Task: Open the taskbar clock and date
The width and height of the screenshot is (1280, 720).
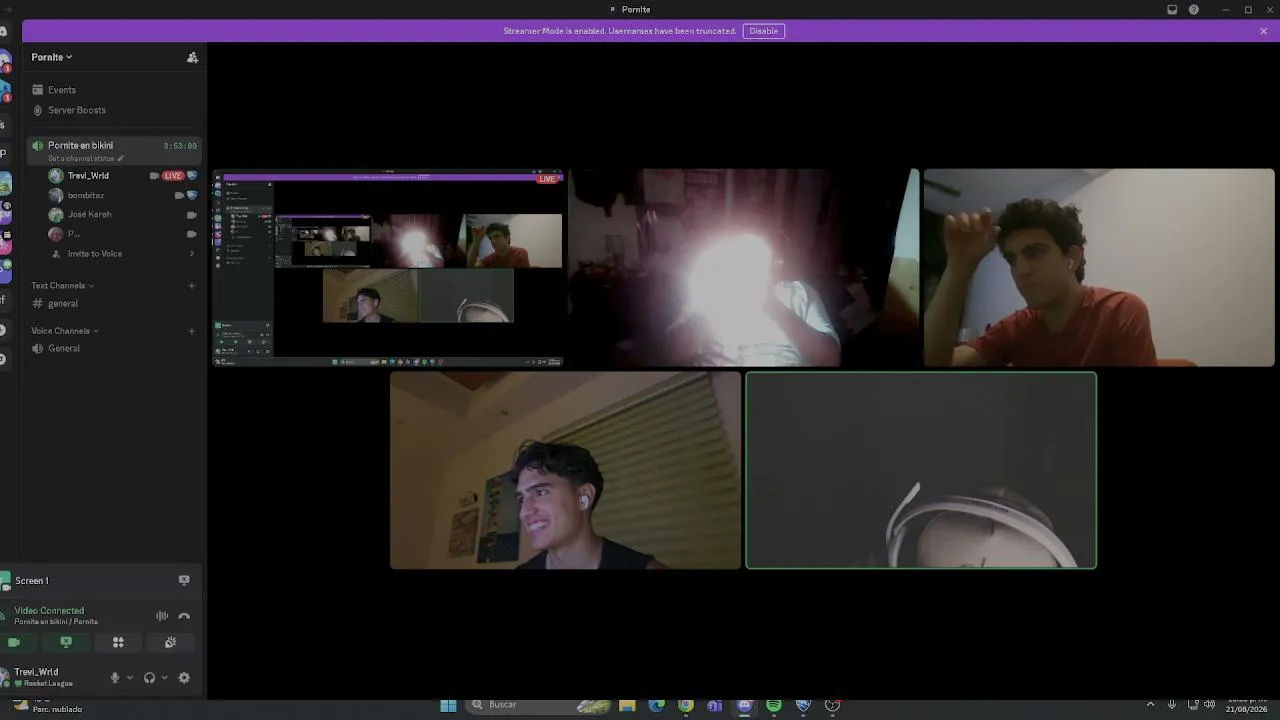Action: pos(1246,705)
